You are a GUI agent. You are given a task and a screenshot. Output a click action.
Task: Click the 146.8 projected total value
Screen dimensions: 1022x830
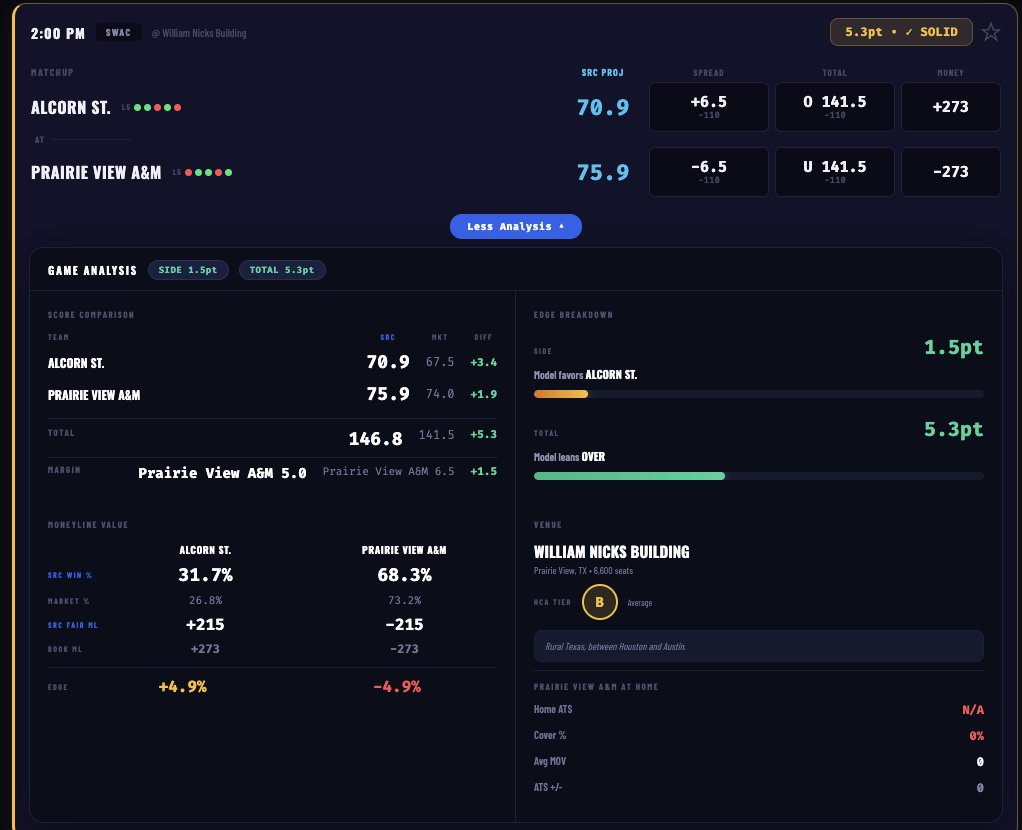pyautogui.click(x=375, y=439)
